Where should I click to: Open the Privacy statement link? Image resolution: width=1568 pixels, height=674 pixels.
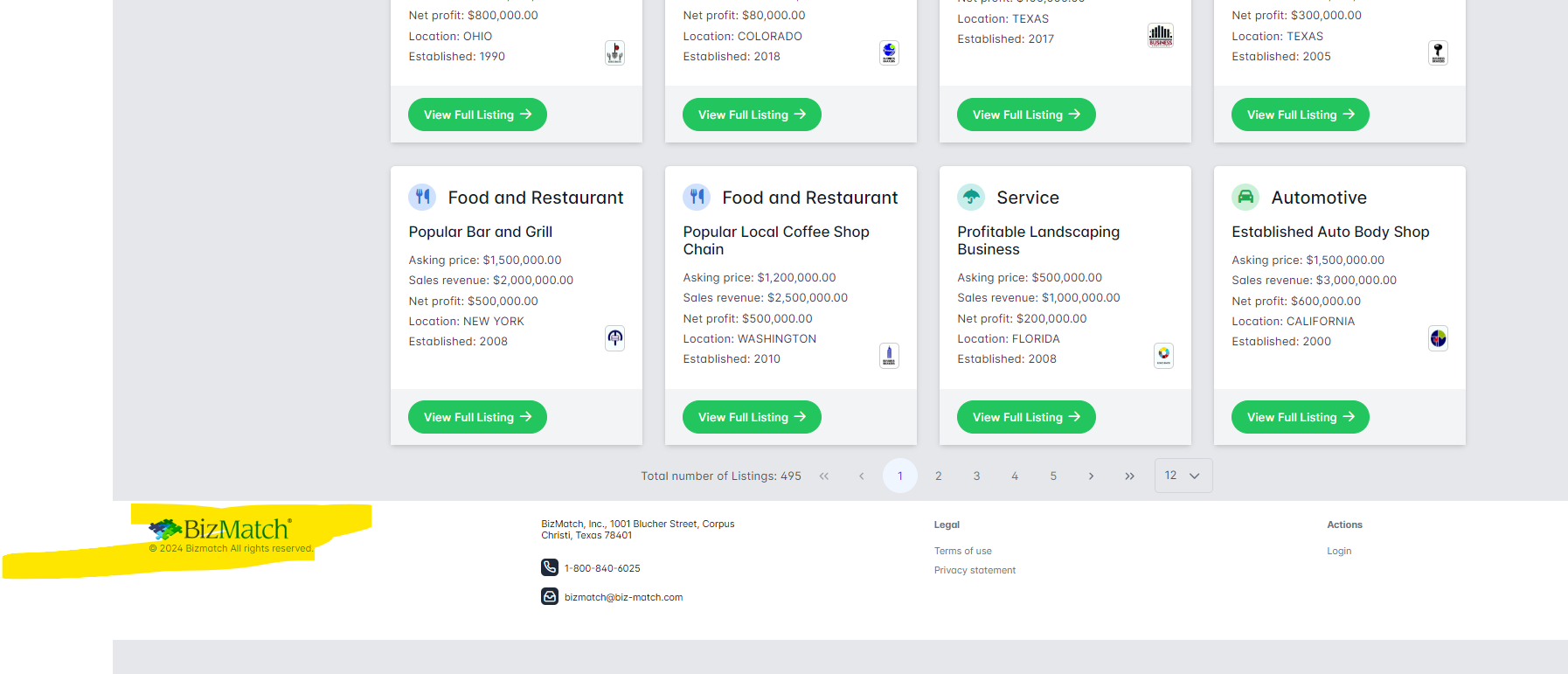pos(975,570)
